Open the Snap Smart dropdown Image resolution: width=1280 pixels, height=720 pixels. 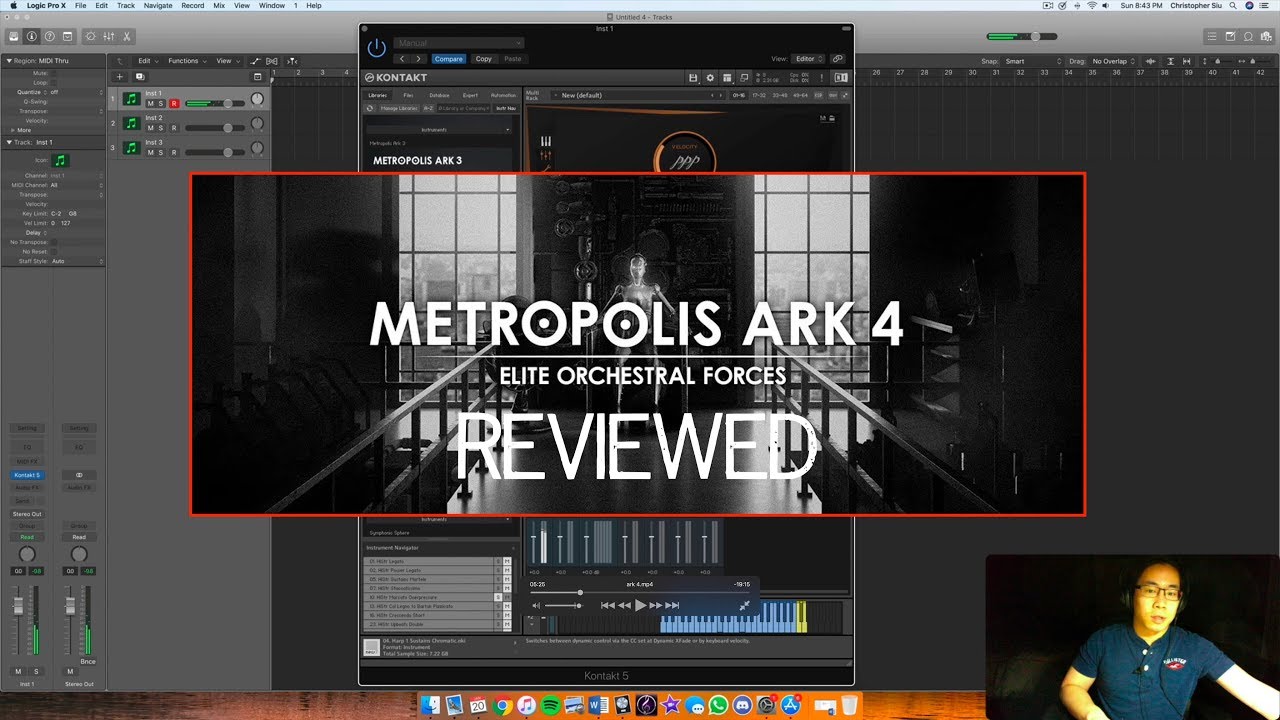1031,61
